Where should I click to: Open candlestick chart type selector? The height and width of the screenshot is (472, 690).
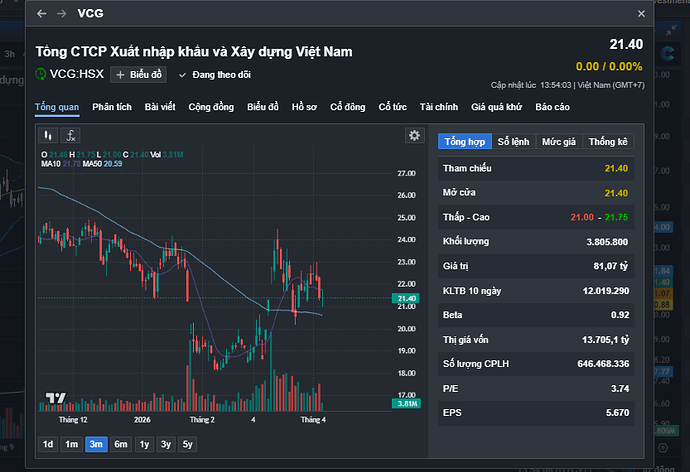click(48, 135)
